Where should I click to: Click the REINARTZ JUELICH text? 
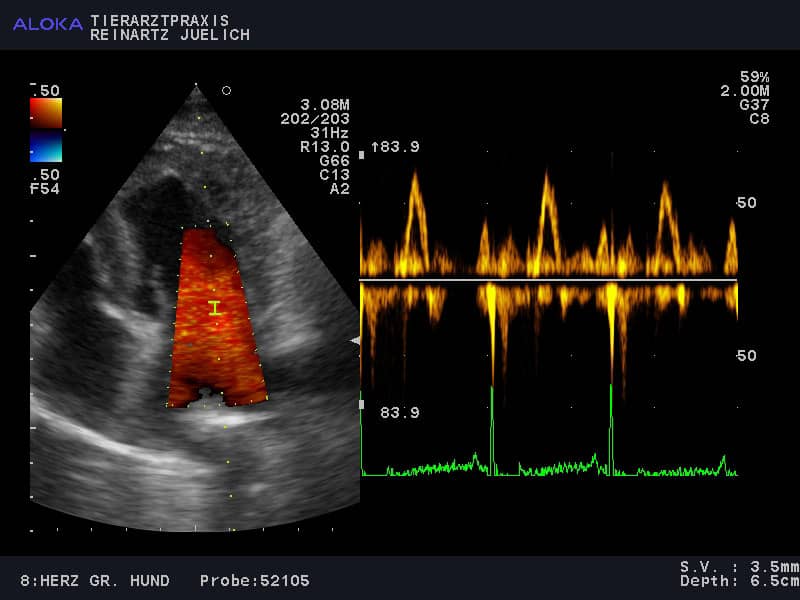pyautogui.click(x=170, y=35)
